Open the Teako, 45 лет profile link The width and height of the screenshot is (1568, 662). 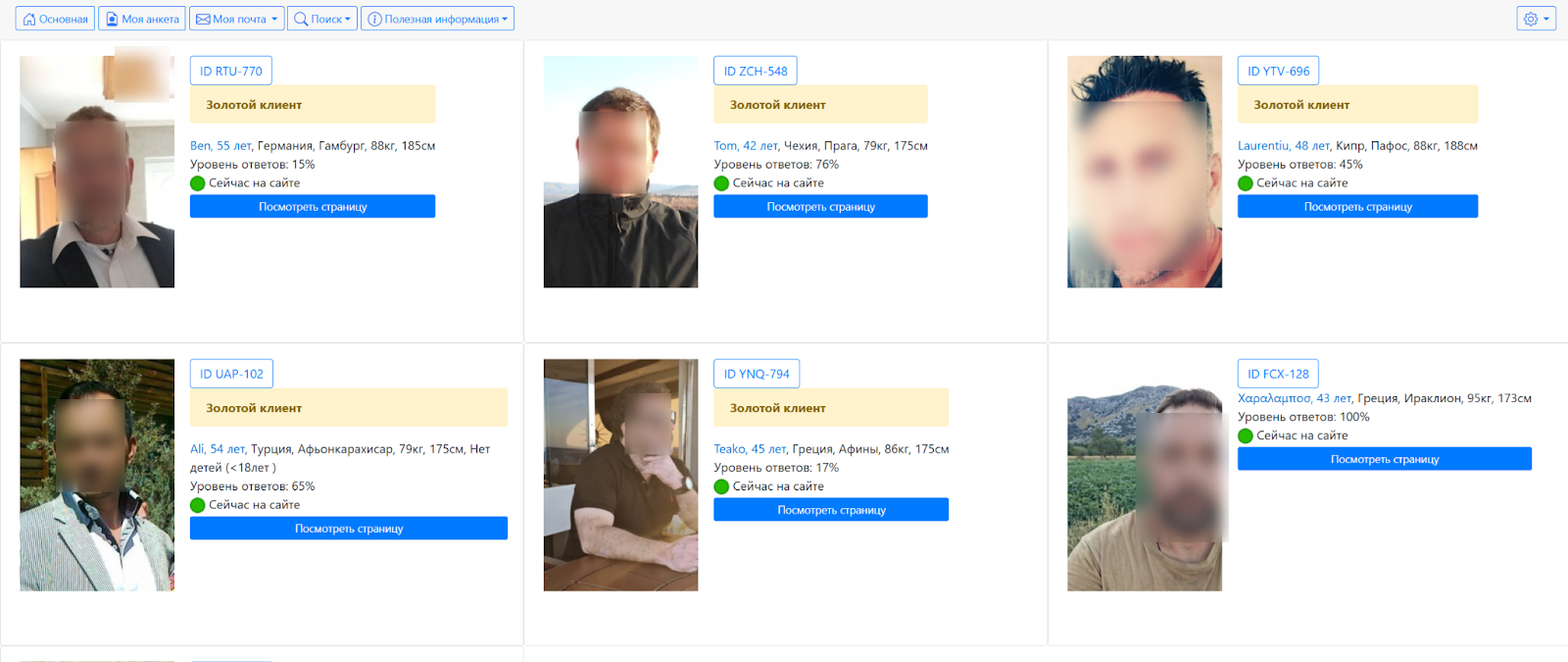[751, 448]
